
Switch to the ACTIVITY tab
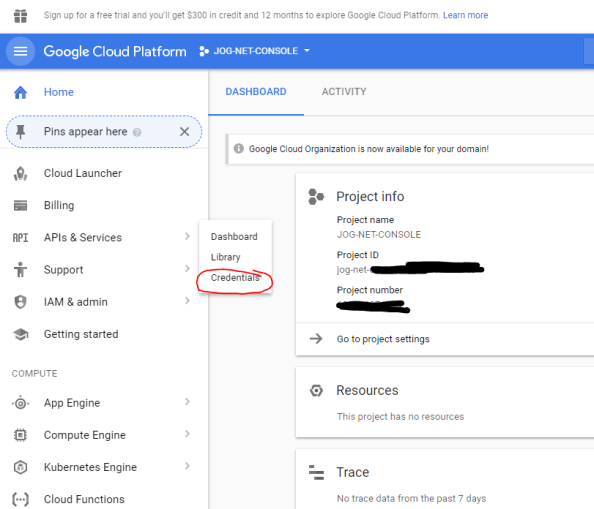[344, 92]
